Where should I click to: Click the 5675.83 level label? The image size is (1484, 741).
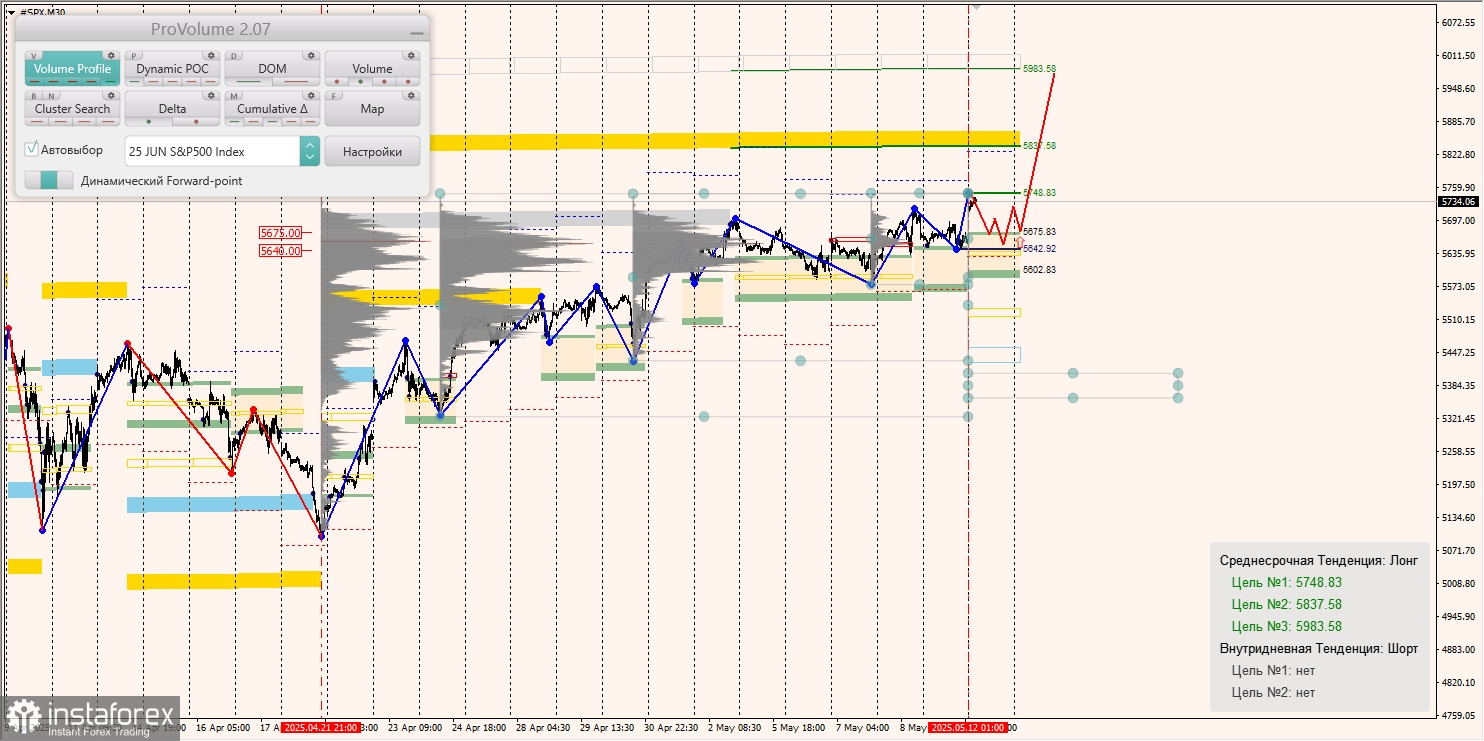click(1040, 231)
